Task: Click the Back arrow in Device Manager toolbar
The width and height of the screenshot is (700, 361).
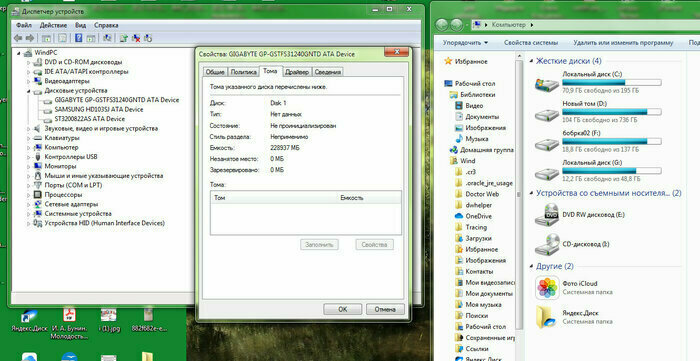Action: (x=18, y=38)
